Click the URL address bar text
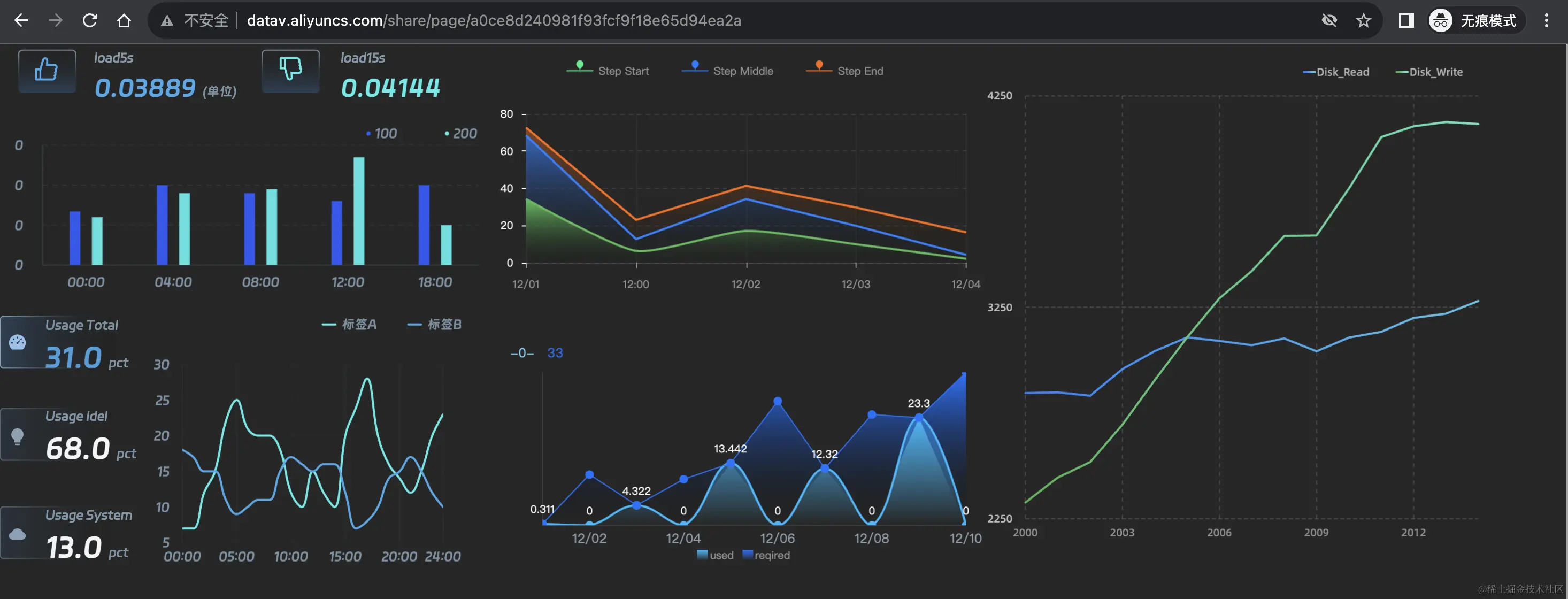 click(x=493, y=21)
